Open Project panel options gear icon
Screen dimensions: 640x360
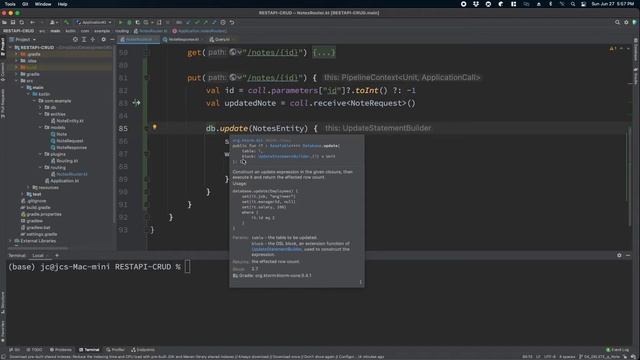(103, 40)
